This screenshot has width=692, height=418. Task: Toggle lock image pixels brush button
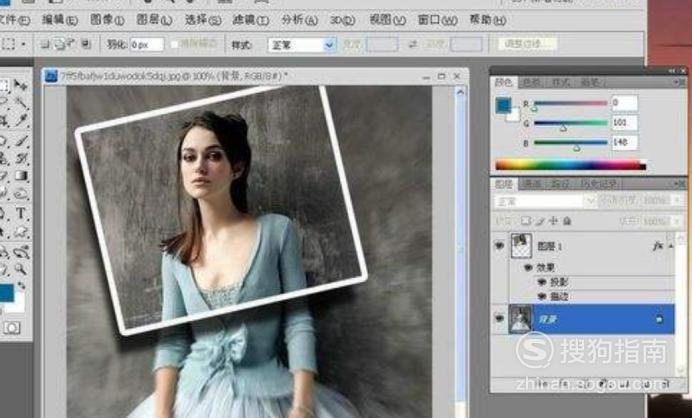click(x=540, y=221)
